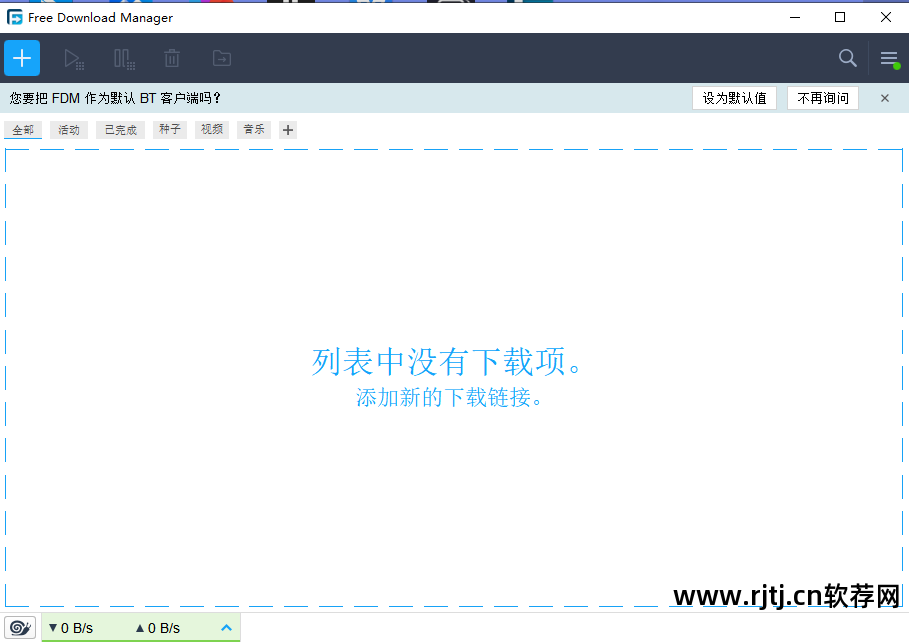Image resolution: width=909 pixels, height=642 pixels.
Task: Click the trash icon to delete downloads
Action: click(171, 58)
